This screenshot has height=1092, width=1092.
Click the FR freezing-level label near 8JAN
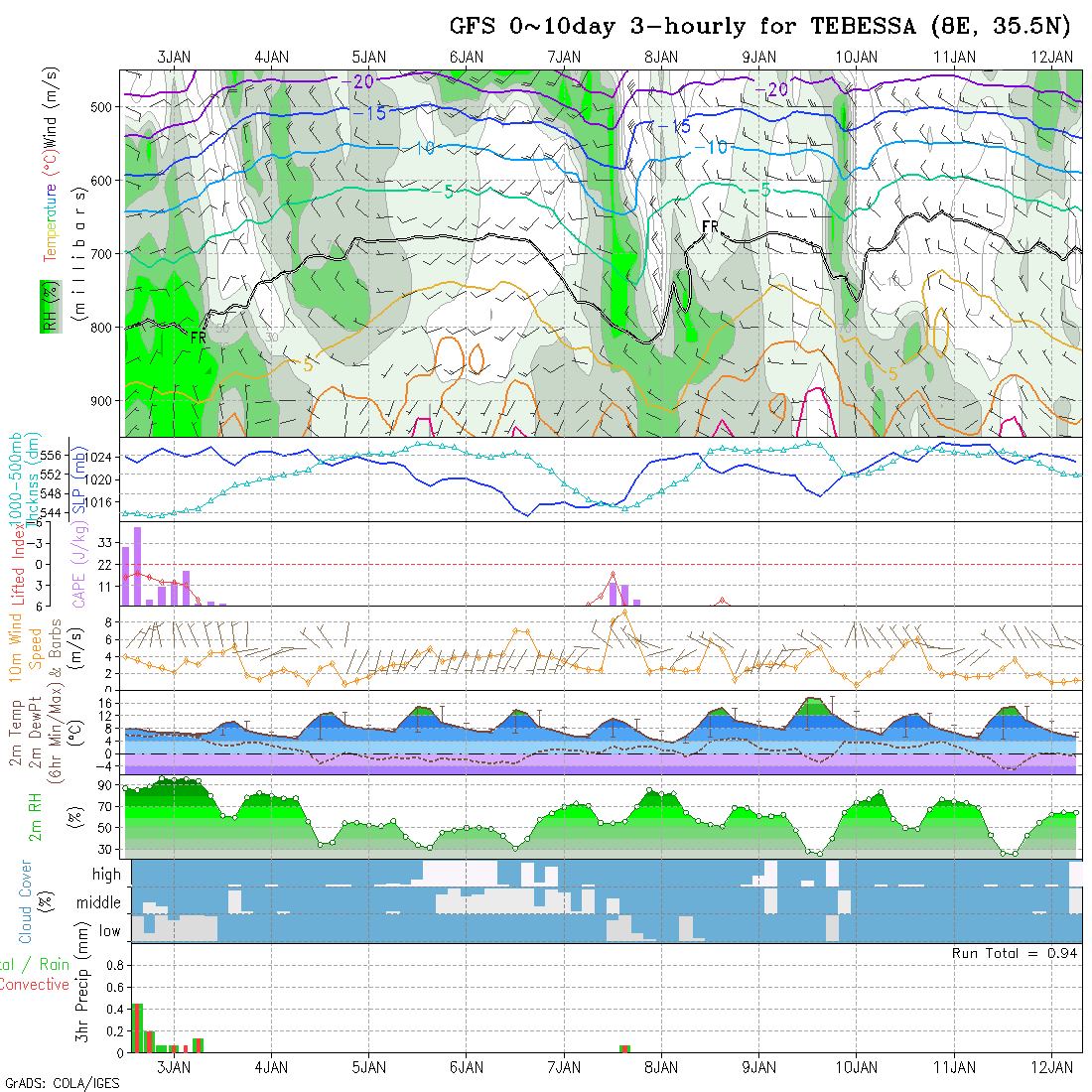[x=710, y=227]
